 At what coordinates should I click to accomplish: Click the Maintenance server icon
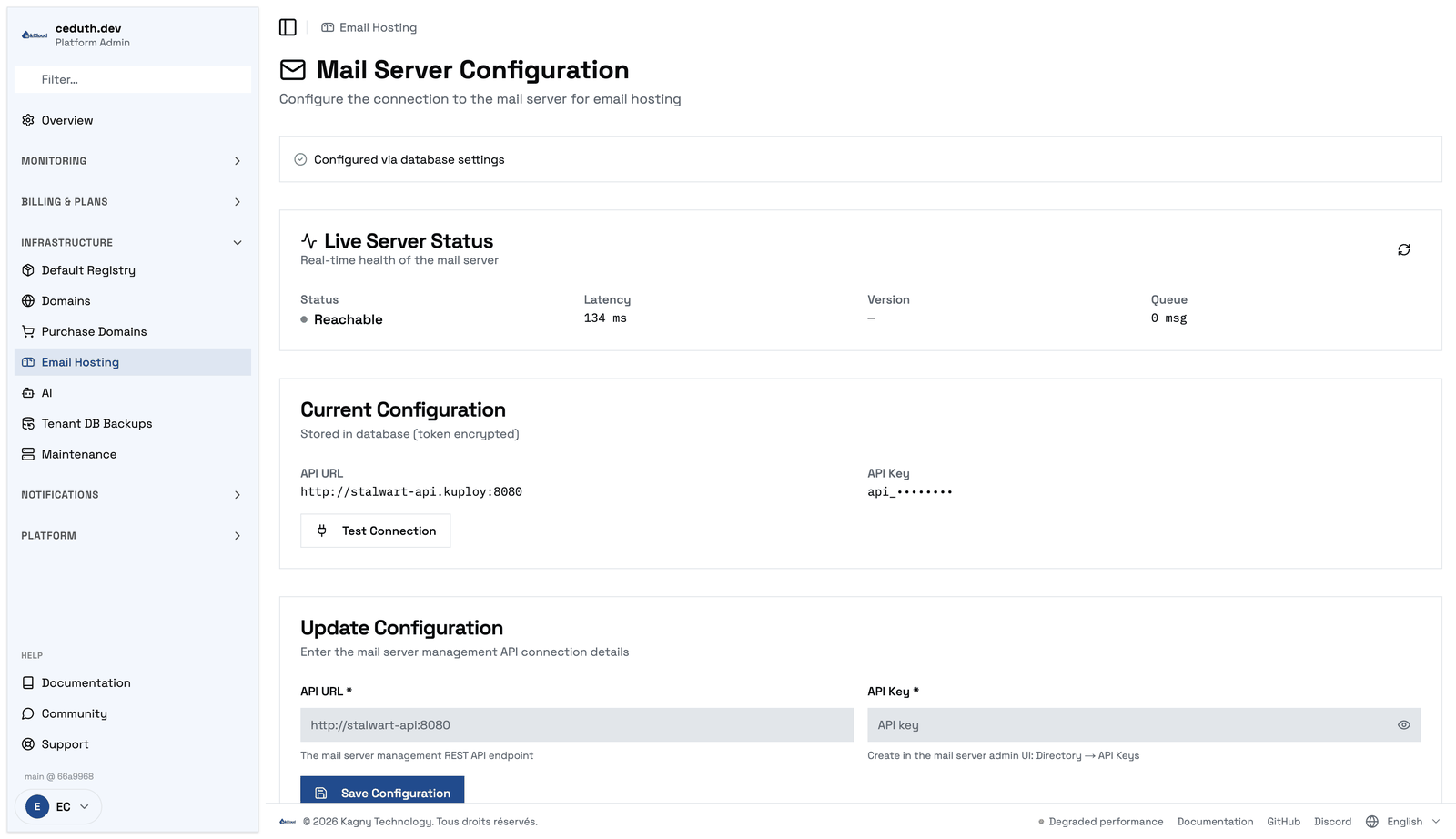(x=28, y=454)
